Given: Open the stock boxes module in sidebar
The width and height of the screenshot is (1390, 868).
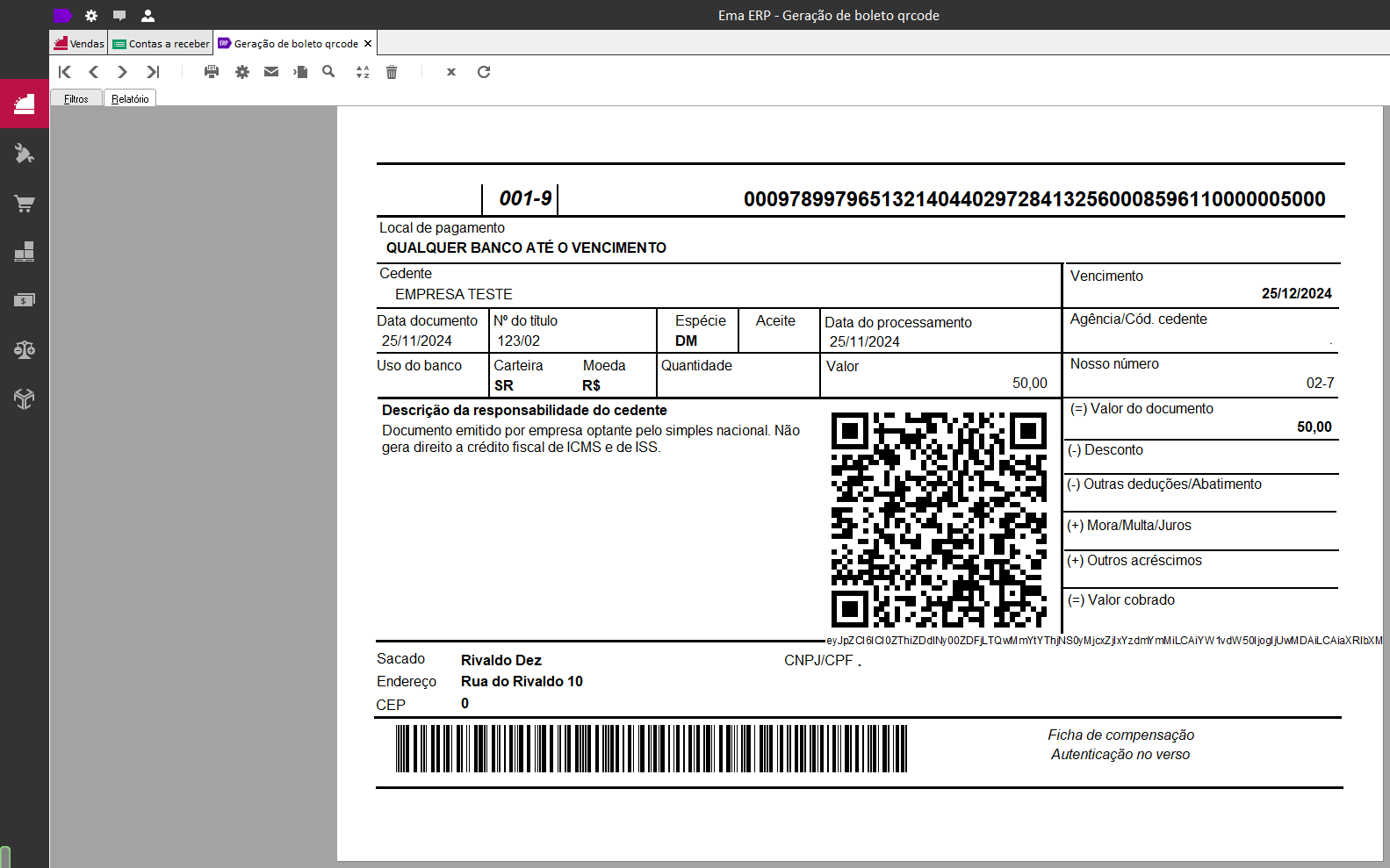Looking at the screenshot, I should tap(25, 252).
